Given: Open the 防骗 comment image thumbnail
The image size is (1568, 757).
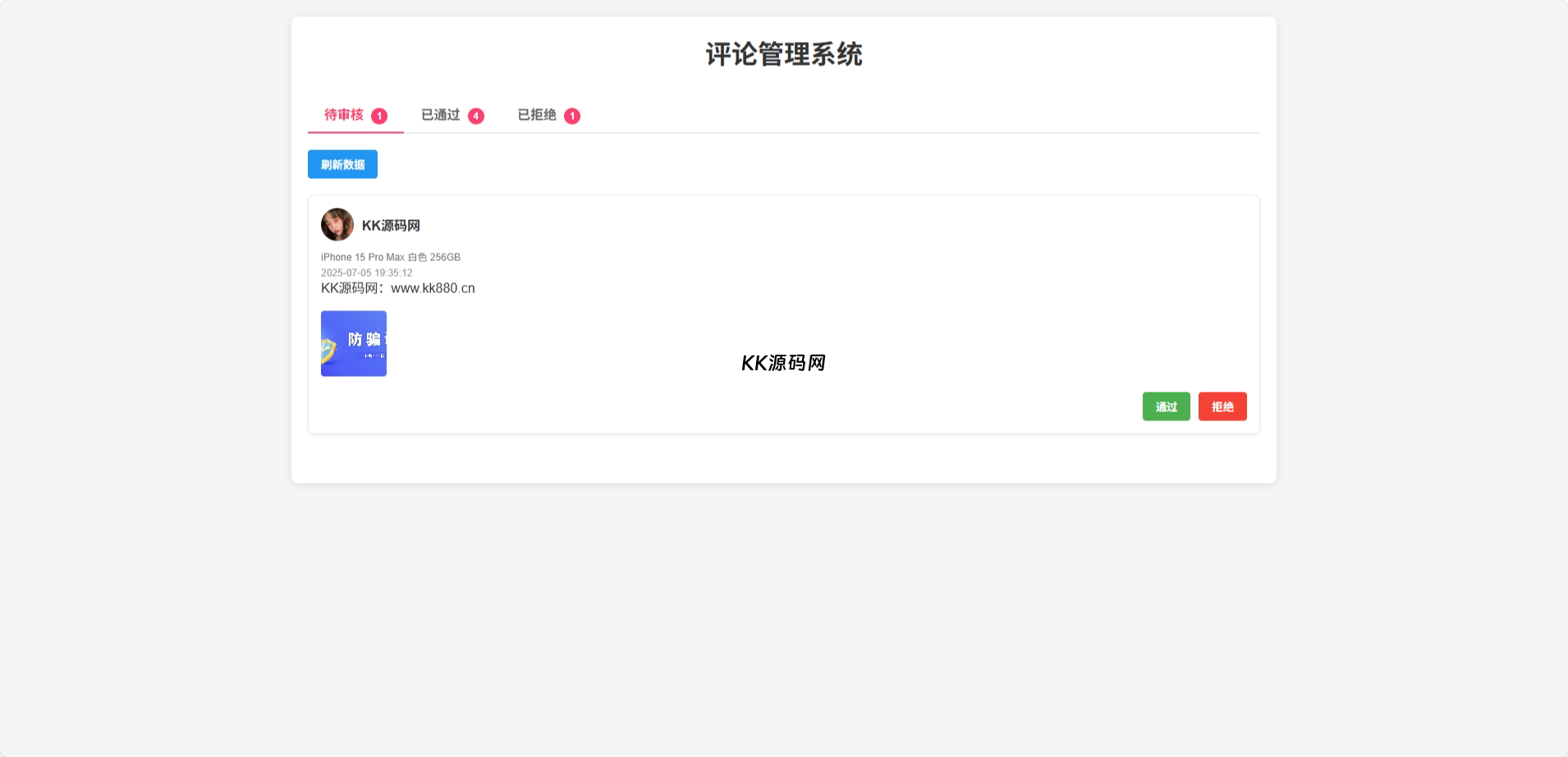Looking at the screenshot, I should [354, 343].
